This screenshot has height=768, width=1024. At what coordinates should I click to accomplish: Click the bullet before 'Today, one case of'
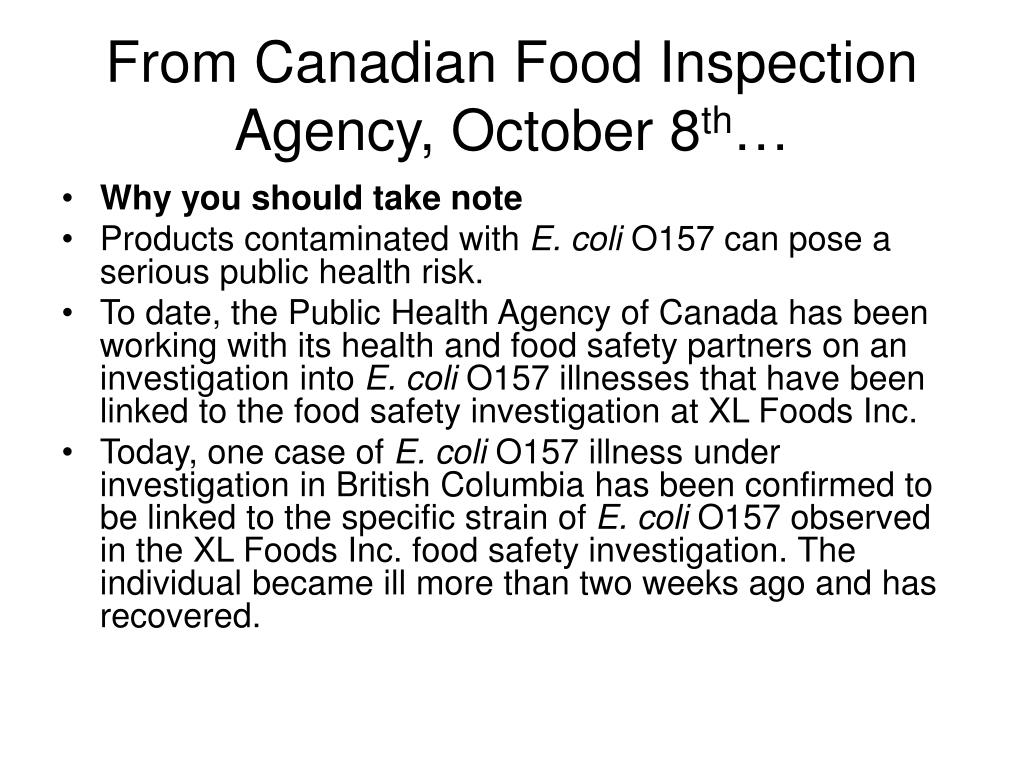67,453
